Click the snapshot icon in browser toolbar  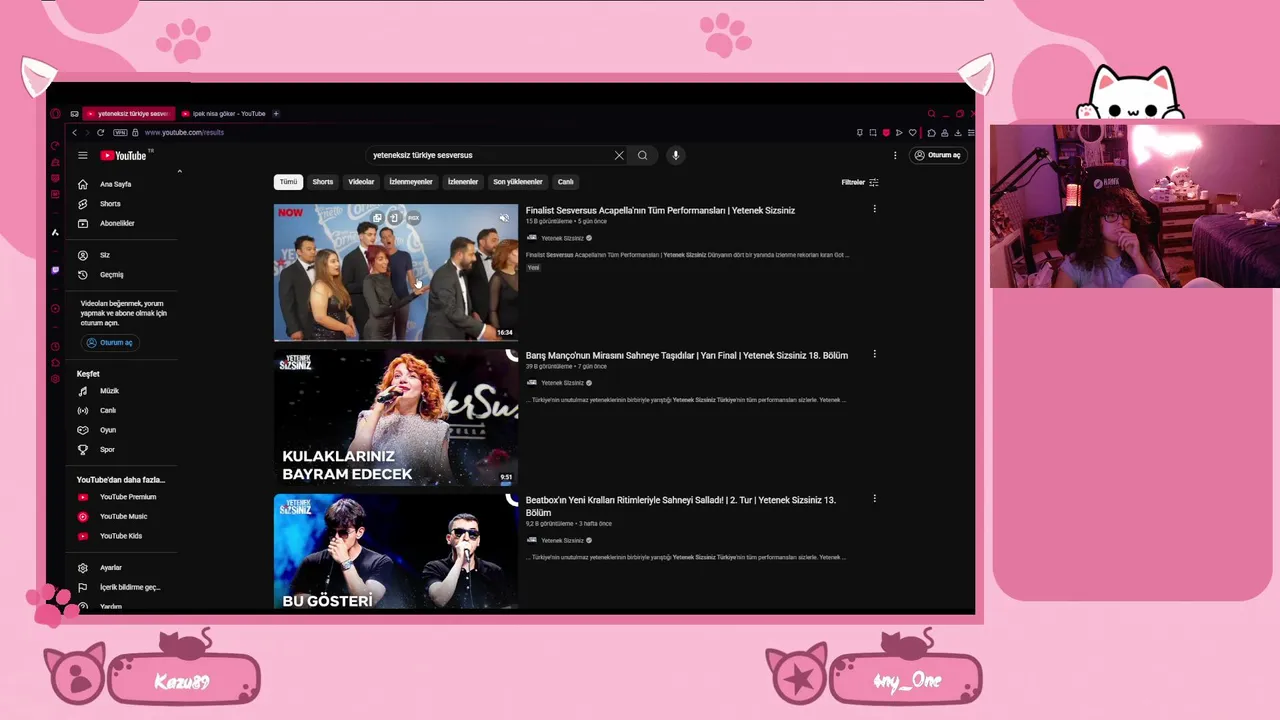coord(873,133)
